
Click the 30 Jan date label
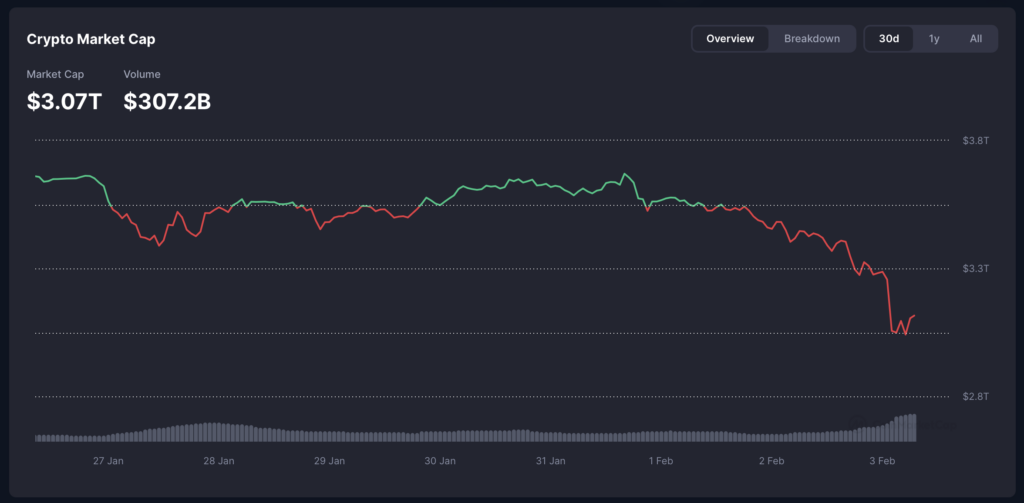coord(440,461)
